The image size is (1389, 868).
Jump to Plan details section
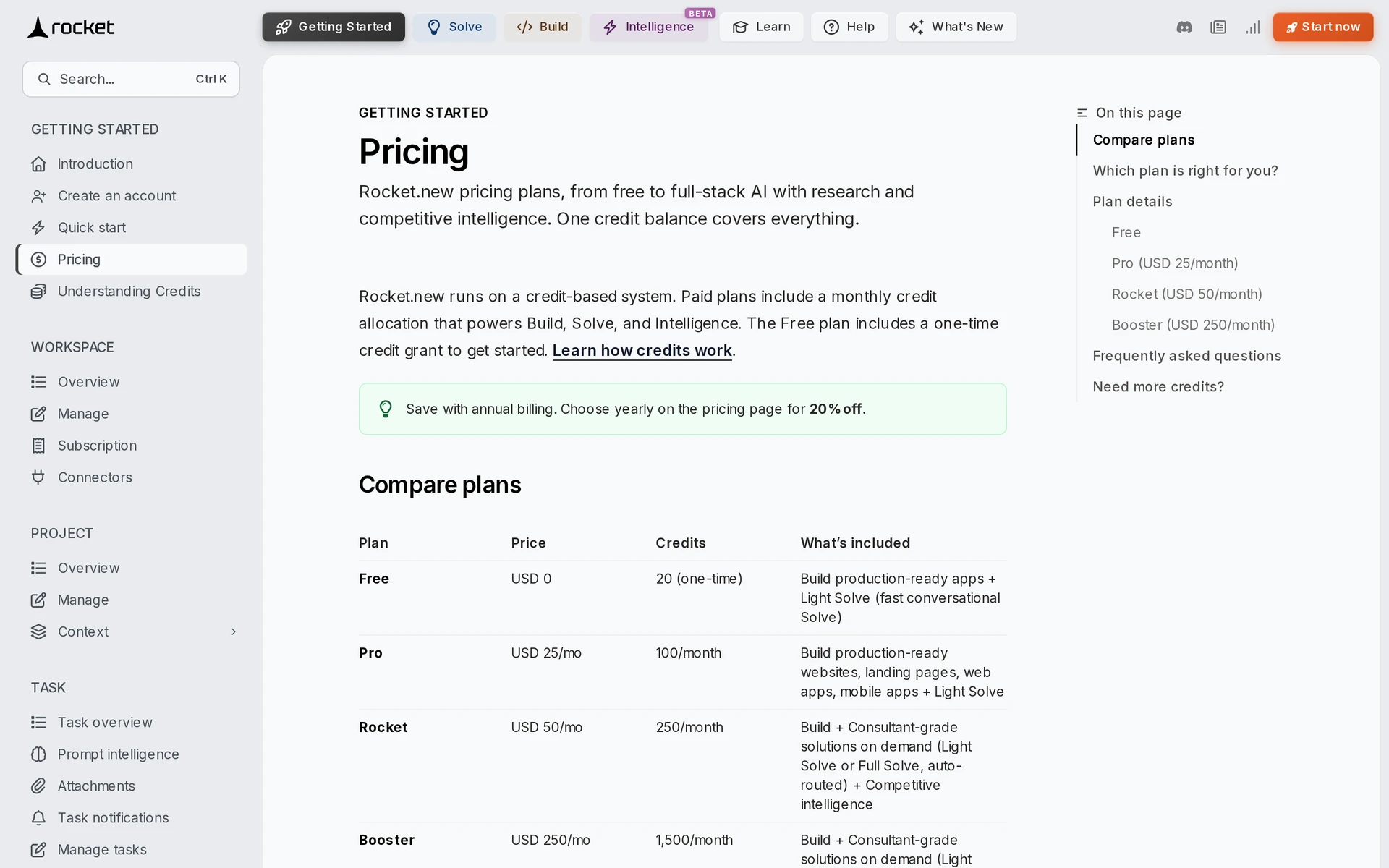click(x=1132, y=202)
